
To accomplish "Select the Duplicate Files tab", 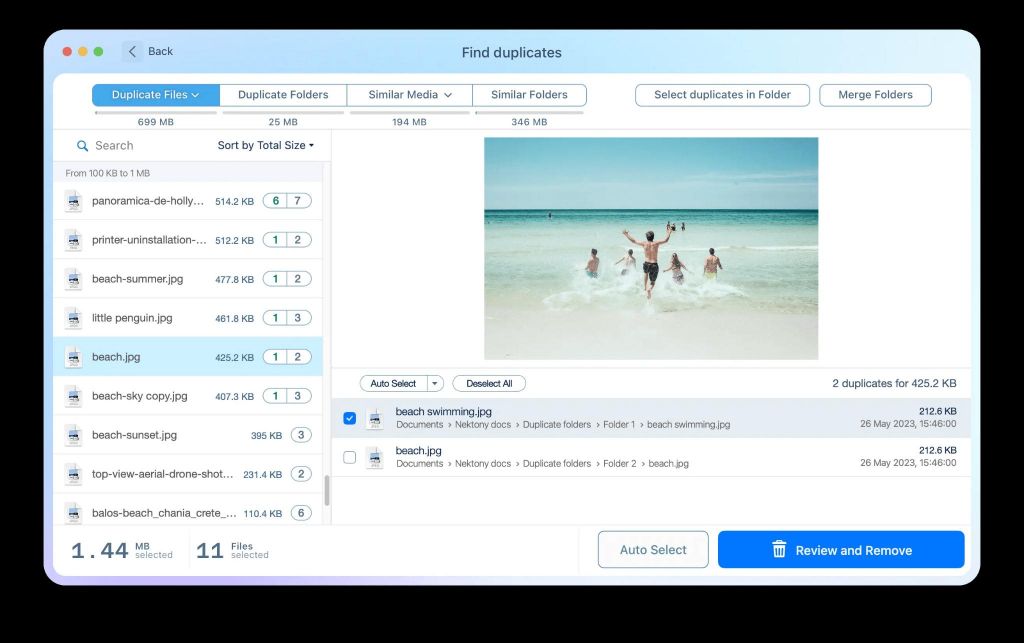I will (155, 95).
